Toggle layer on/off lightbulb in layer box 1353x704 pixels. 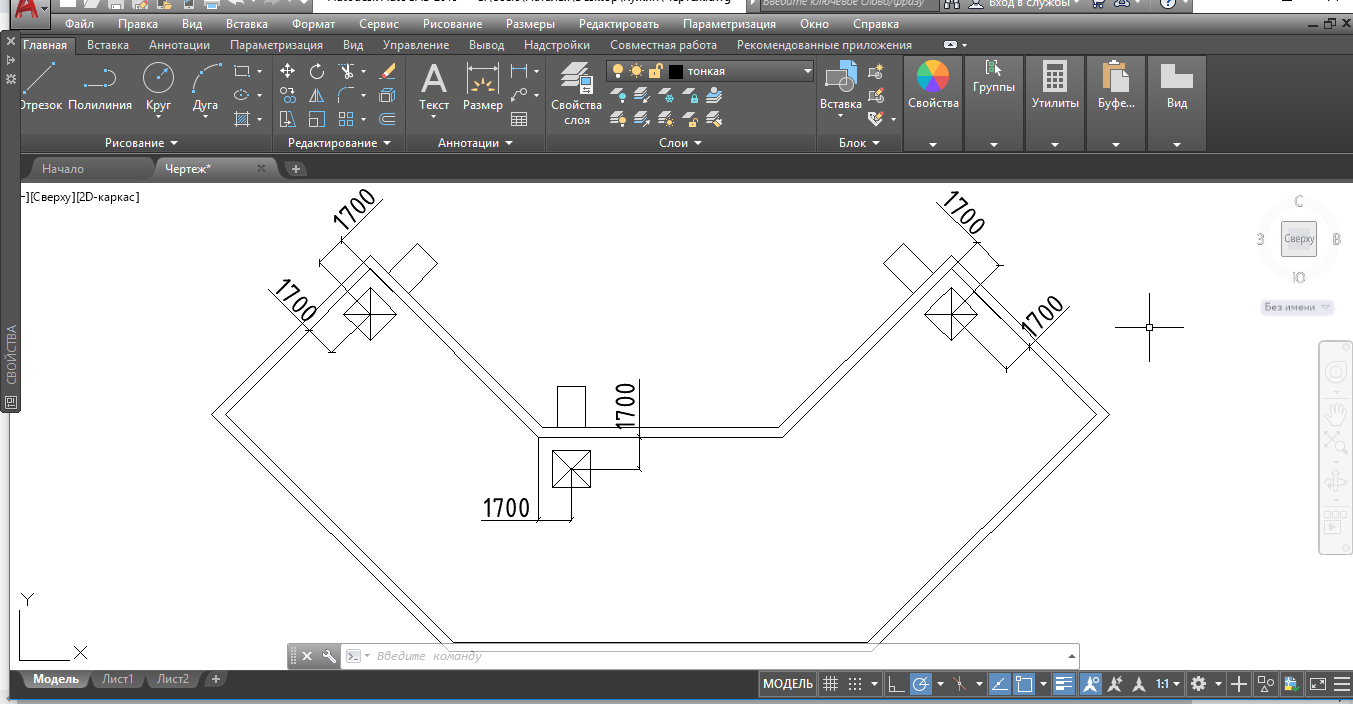(618, 71)
